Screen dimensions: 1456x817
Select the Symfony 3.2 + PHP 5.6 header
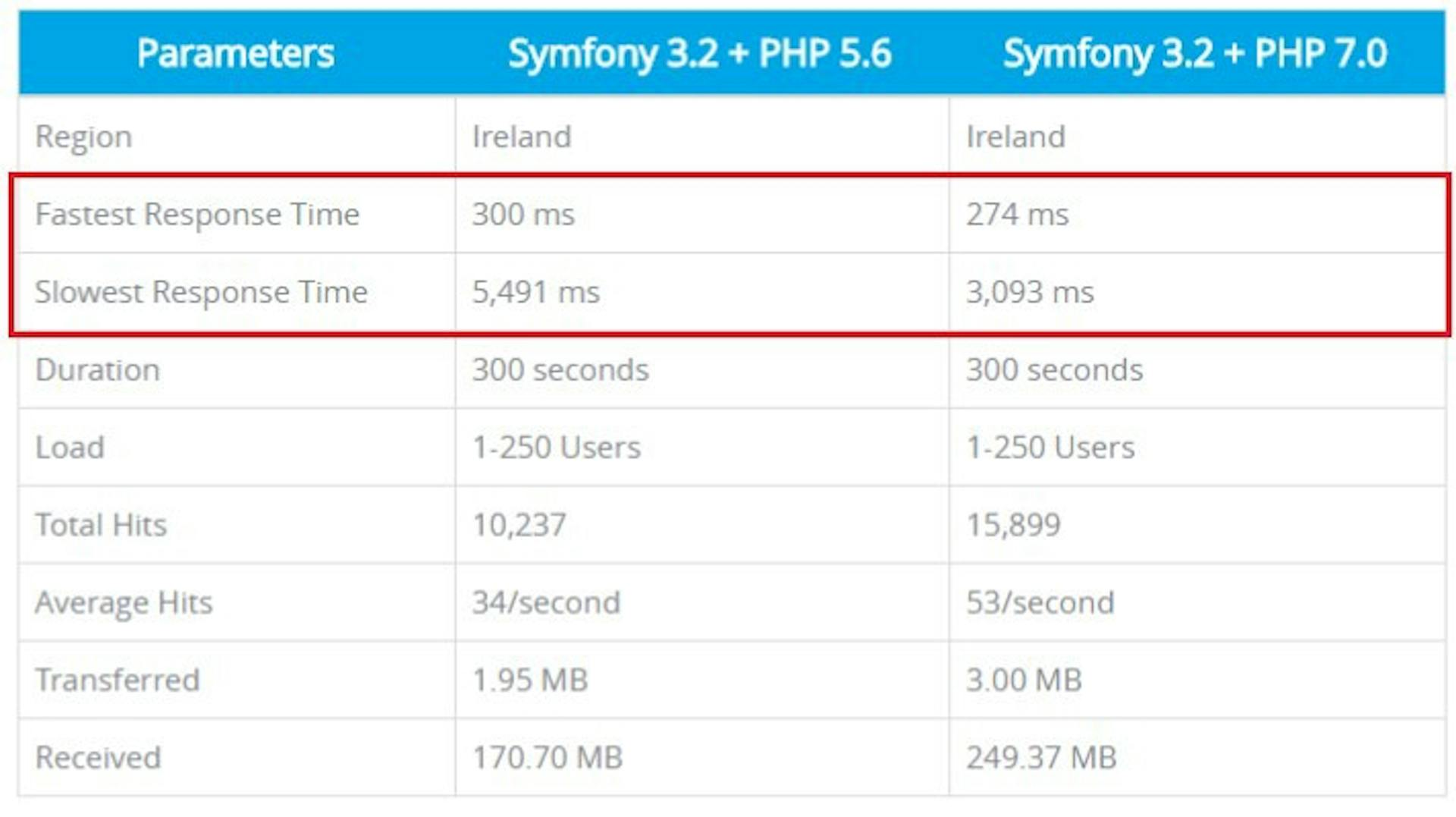tap(699, 54)
